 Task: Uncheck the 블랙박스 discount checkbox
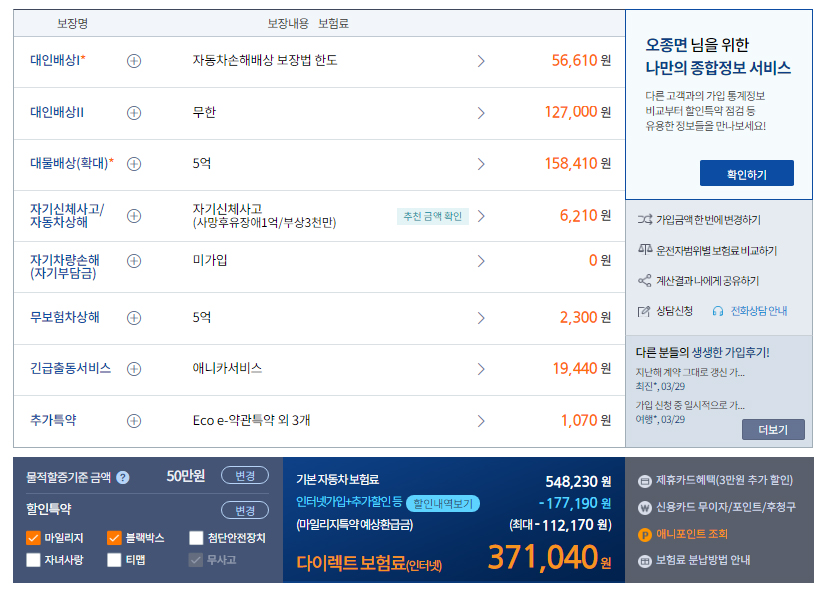114,538
